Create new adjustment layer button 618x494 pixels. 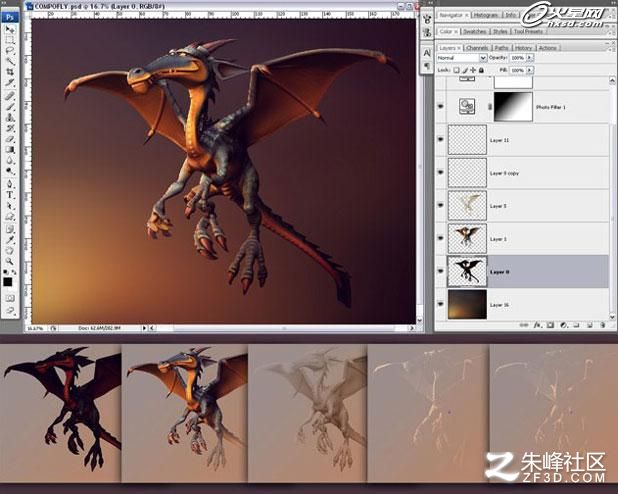564,325
